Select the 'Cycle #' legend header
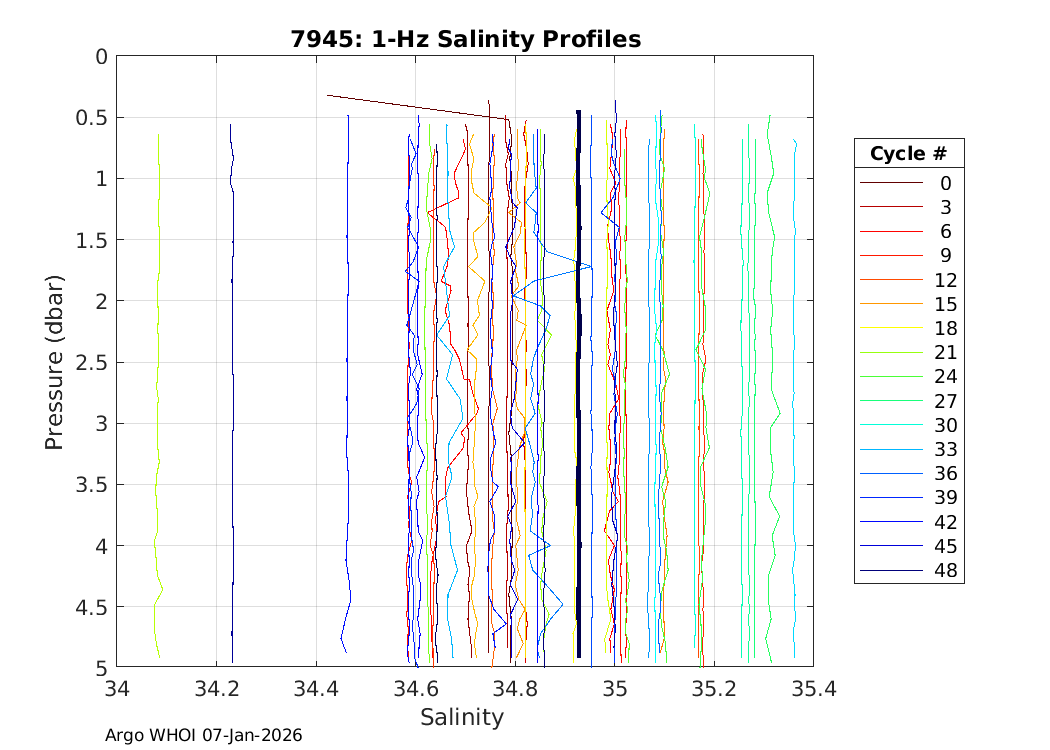This screenshot has height=750, width=1050. tap(908, 154)
